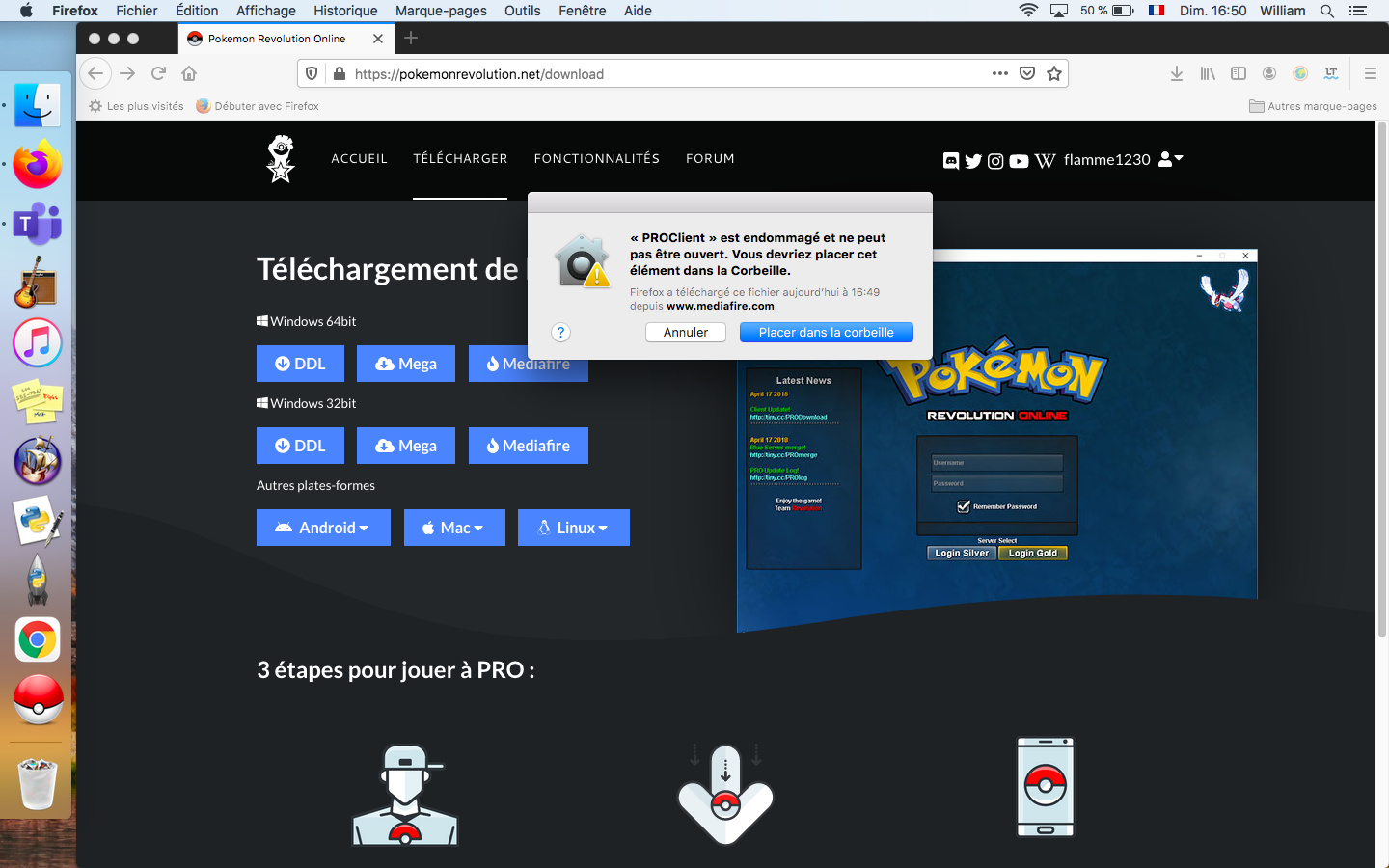The width and height of the screenshot is (1389, 868).
Task: Open GarageBand from the Dock
Action: pyautogui.click(x=38, y=284)
